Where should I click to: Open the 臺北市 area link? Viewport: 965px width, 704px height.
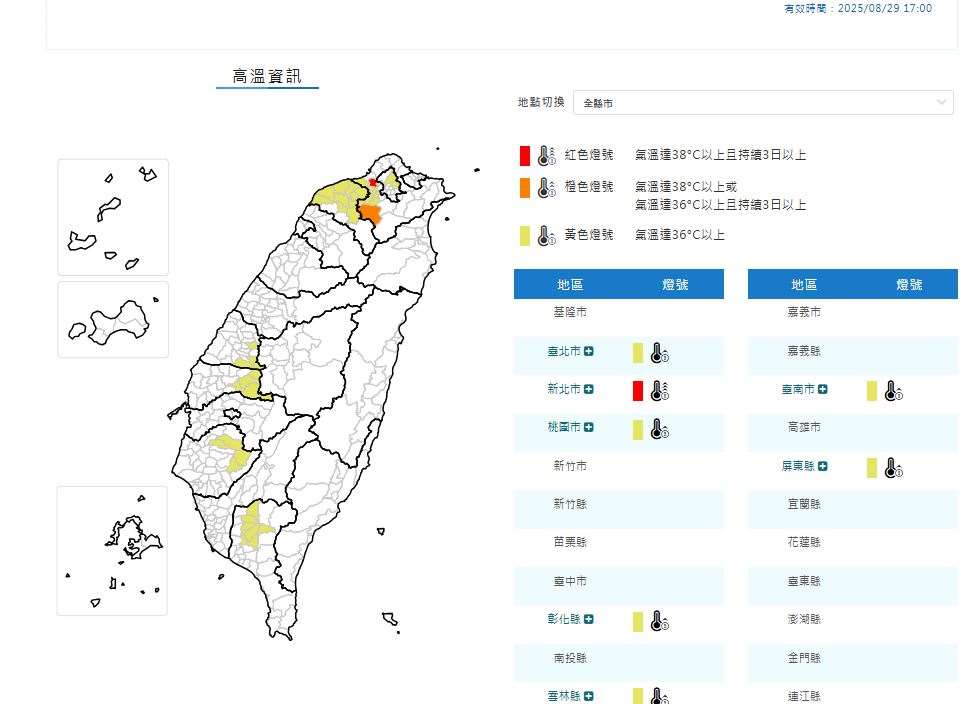[566, 353]
